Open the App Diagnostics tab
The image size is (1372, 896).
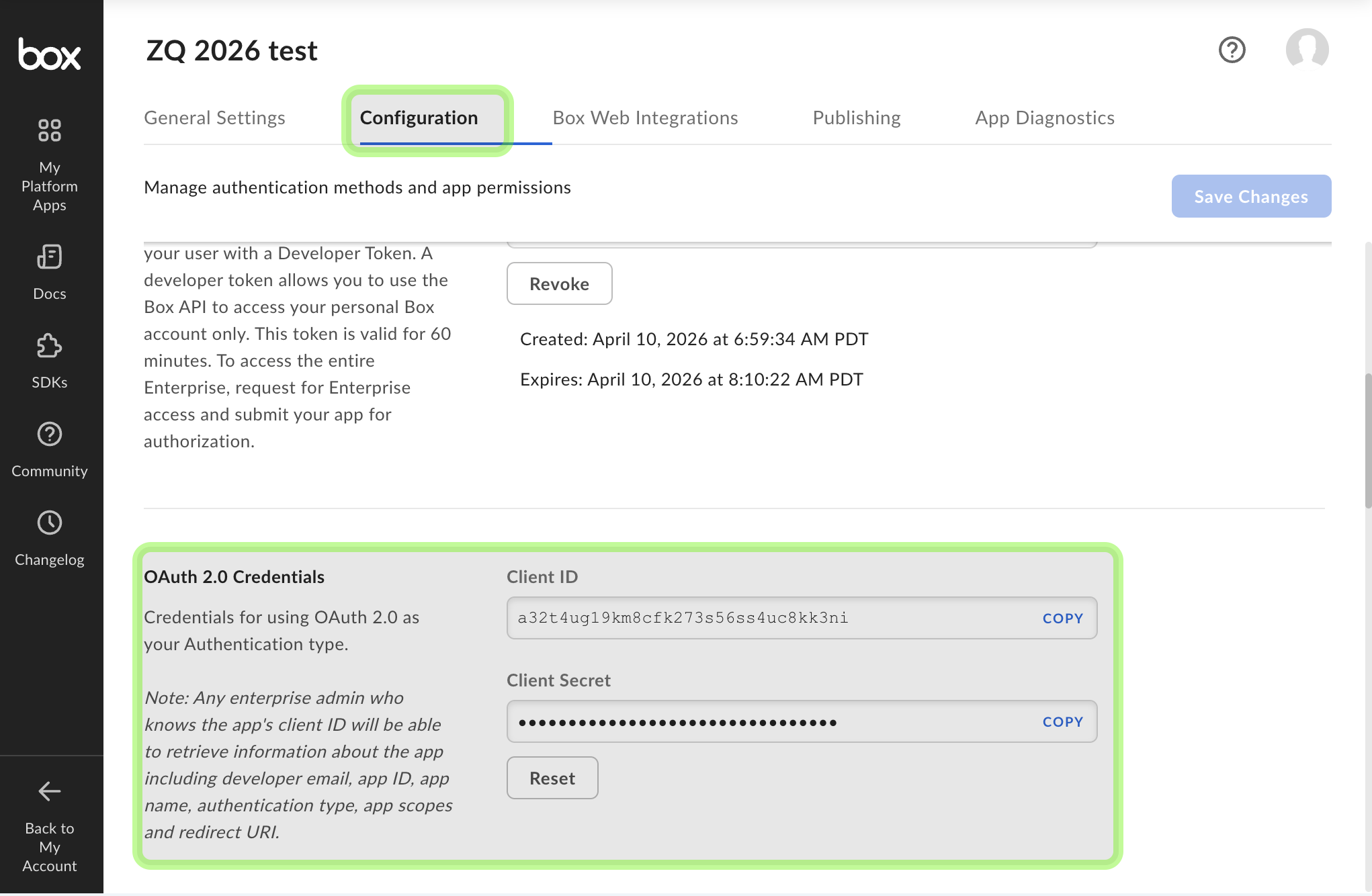tap(1044, 118)
